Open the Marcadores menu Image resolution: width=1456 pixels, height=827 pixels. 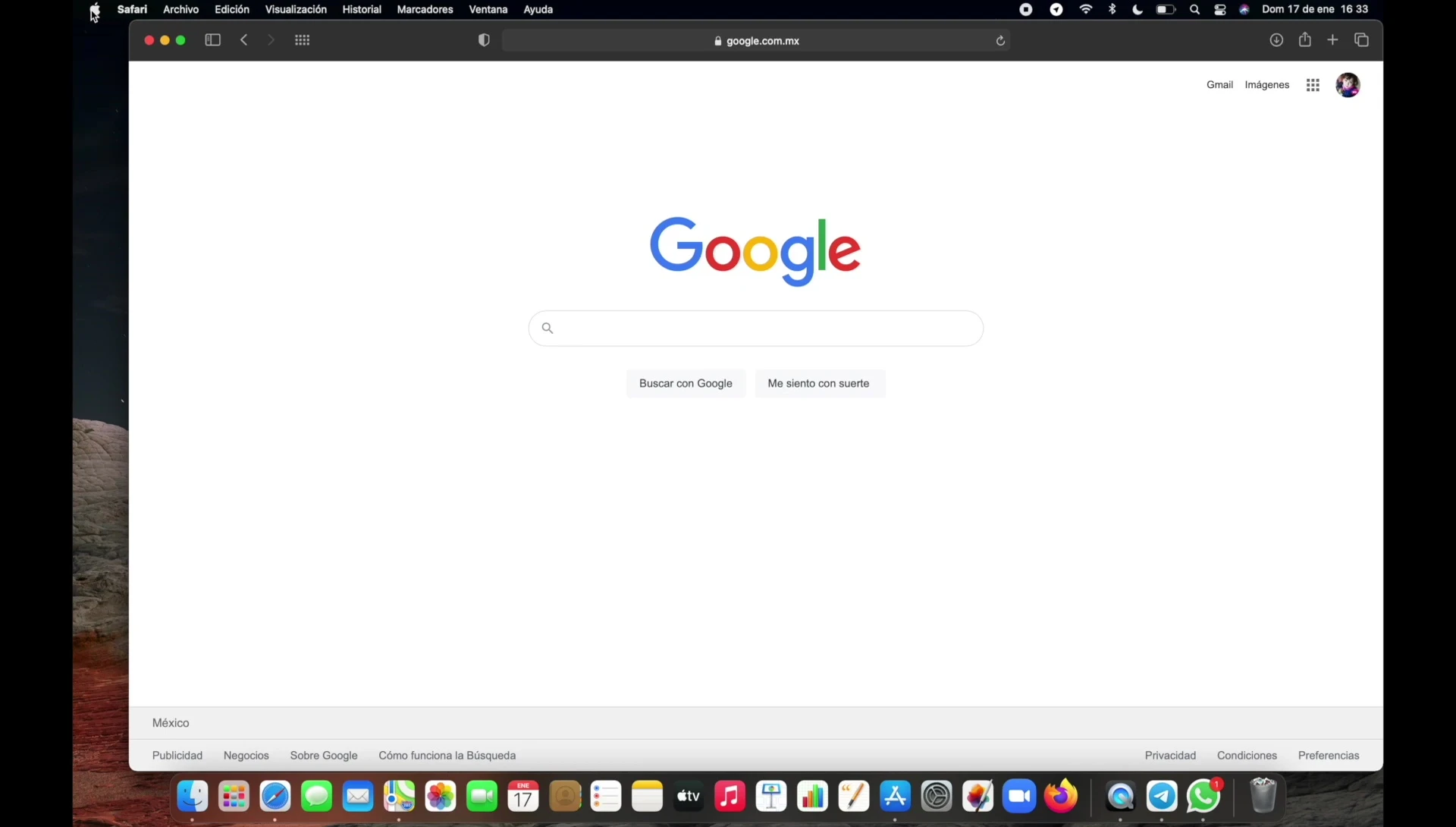(425, 9)
